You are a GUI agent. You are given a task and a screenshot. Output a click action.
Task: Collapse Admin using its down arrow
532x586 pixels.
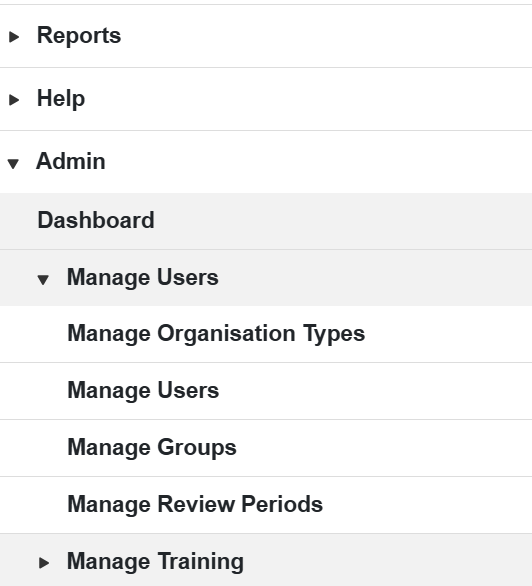tap(13, 163)
